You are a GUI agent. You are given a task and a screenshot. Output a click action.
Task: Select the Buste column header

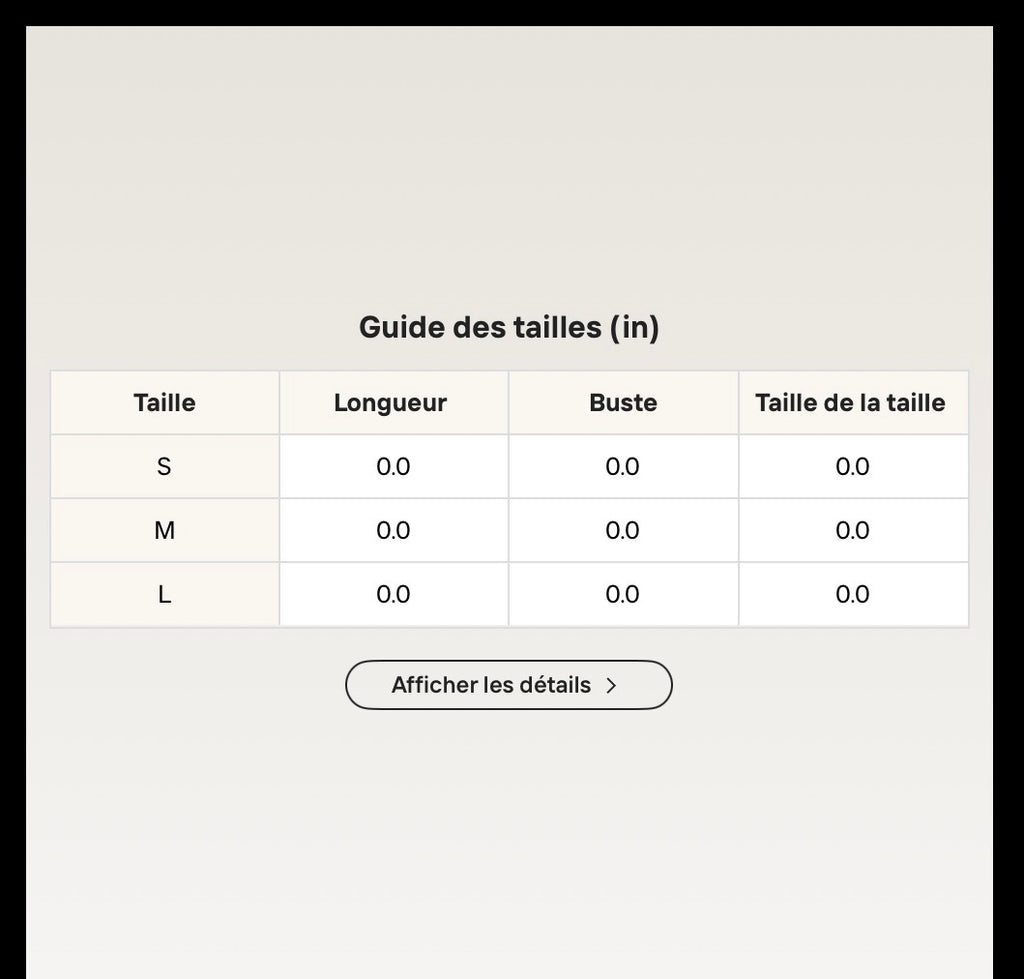coord(623,402)
